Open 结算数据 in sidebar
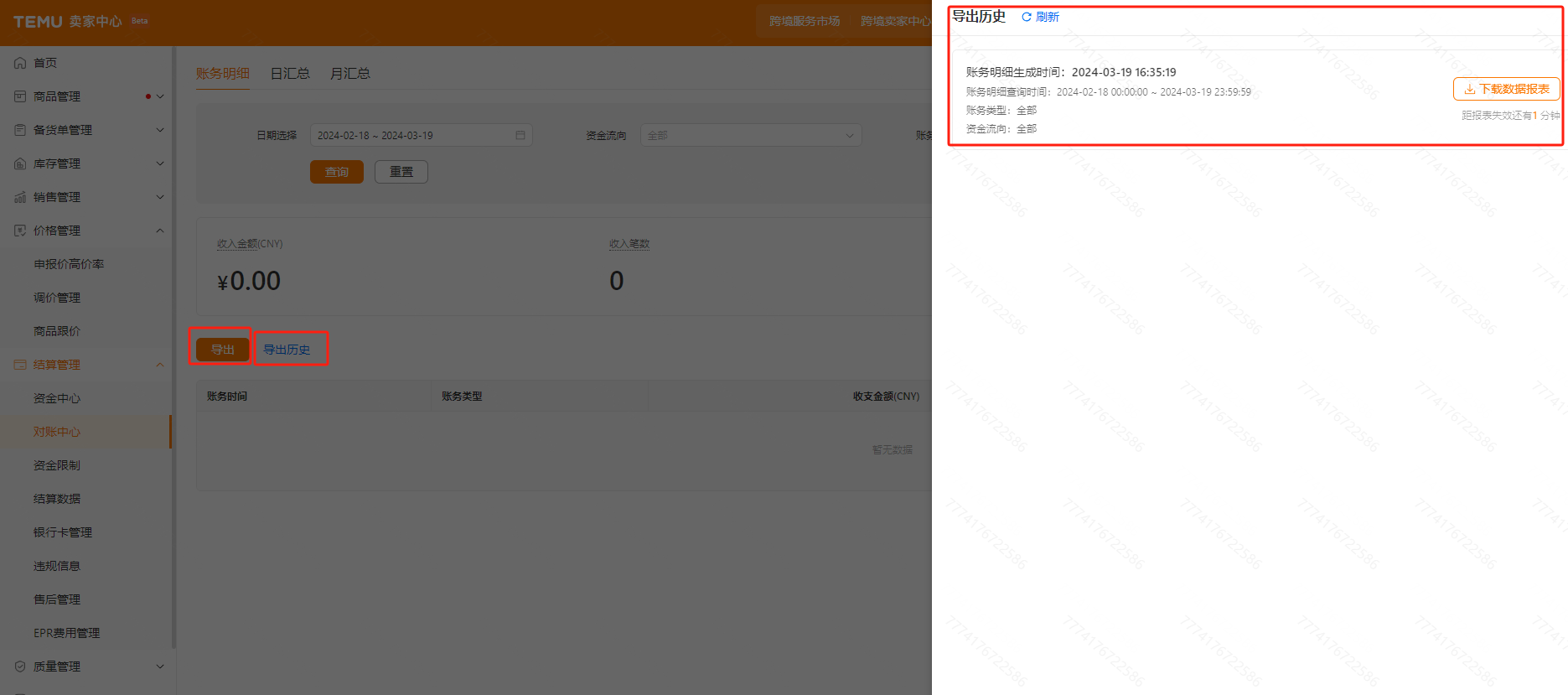The width and height of the screenshot is (1568, 695). [57, 499]
